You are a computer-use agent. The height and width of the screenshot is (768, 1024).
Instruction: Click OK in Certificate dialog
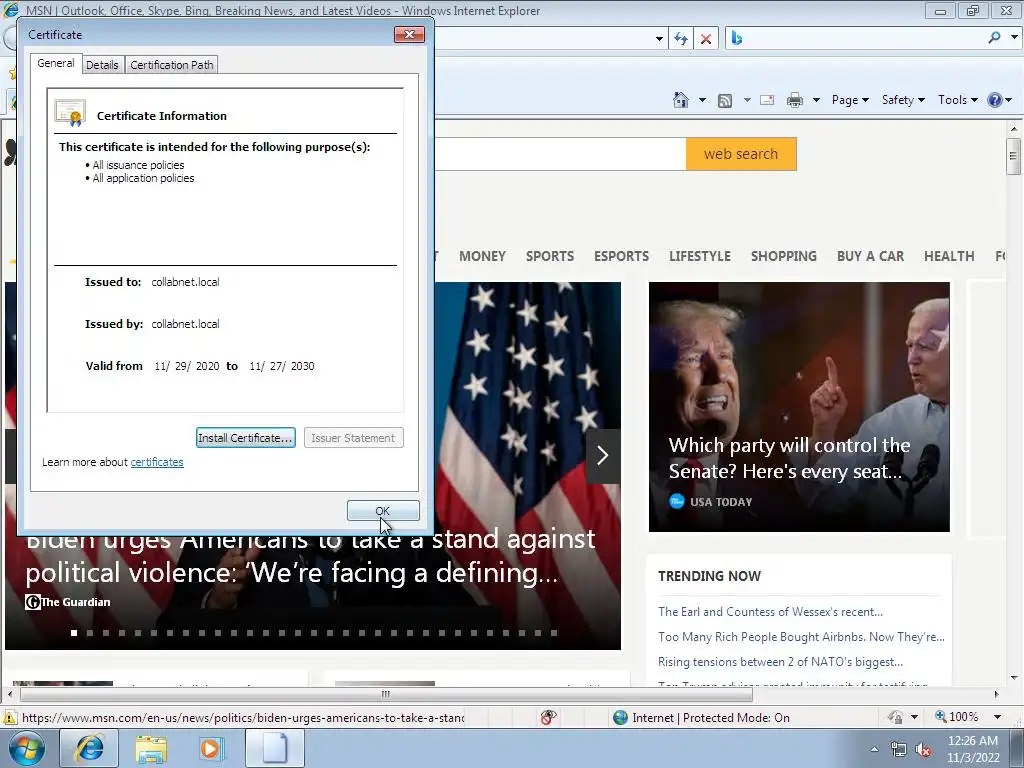point(383,511)
